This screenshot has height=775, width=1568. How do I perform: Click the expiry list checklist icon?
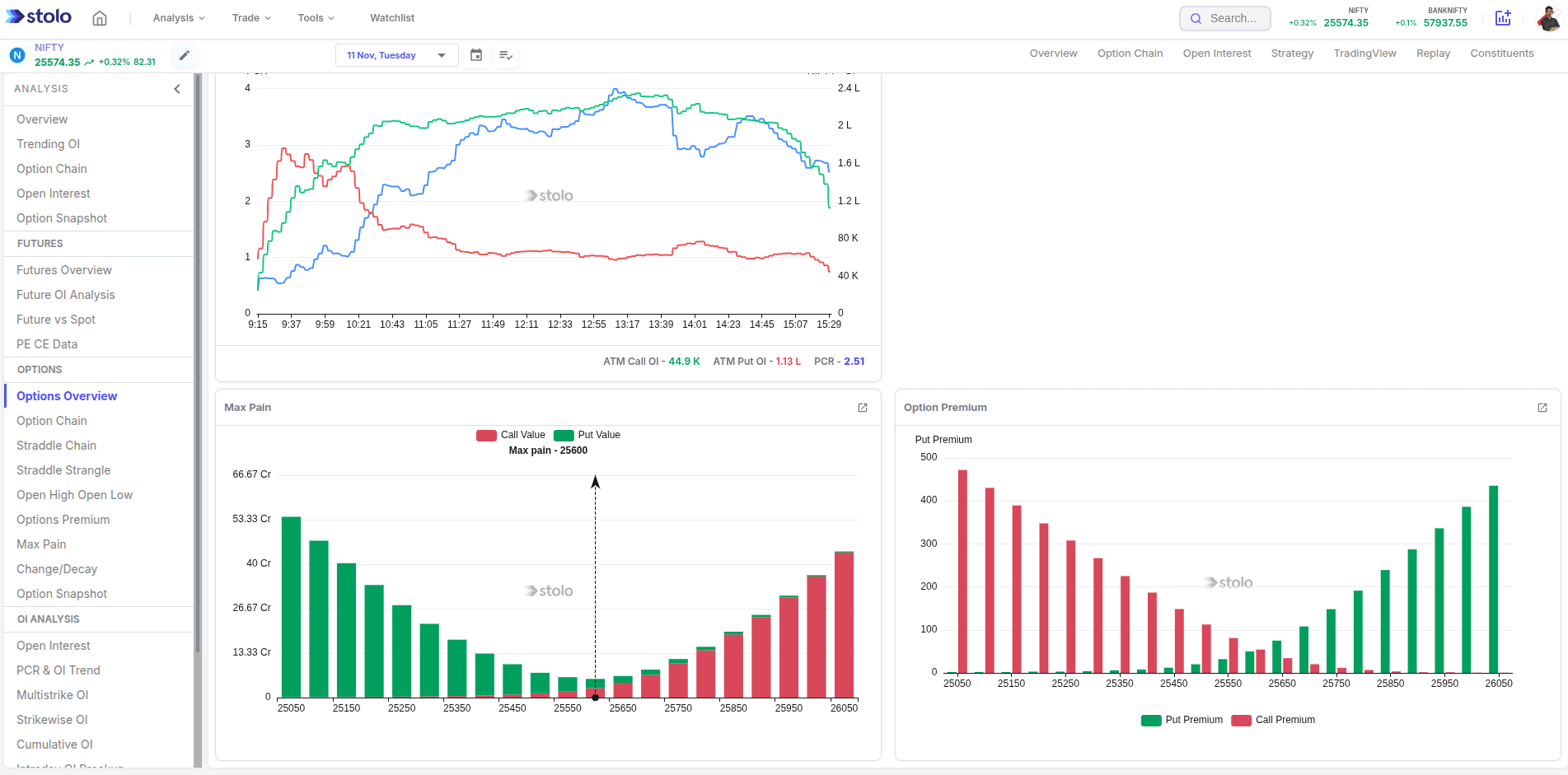coord(506,55)
